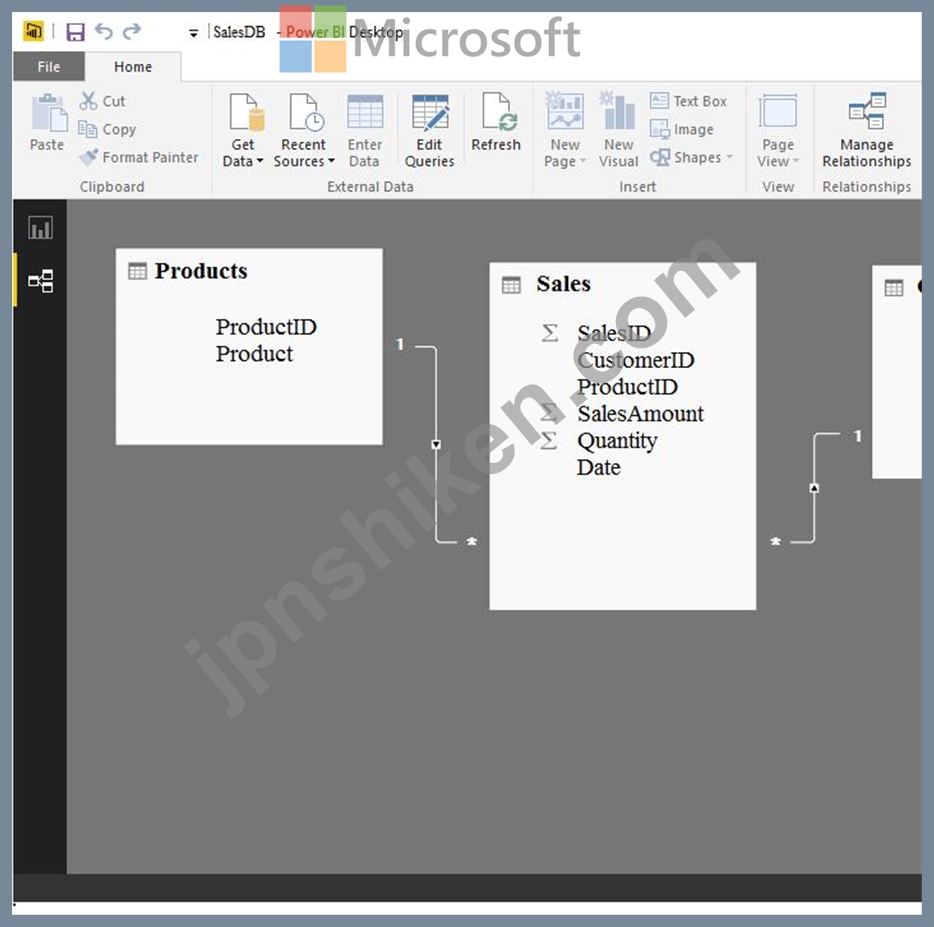Click the Products table icon

137,271
